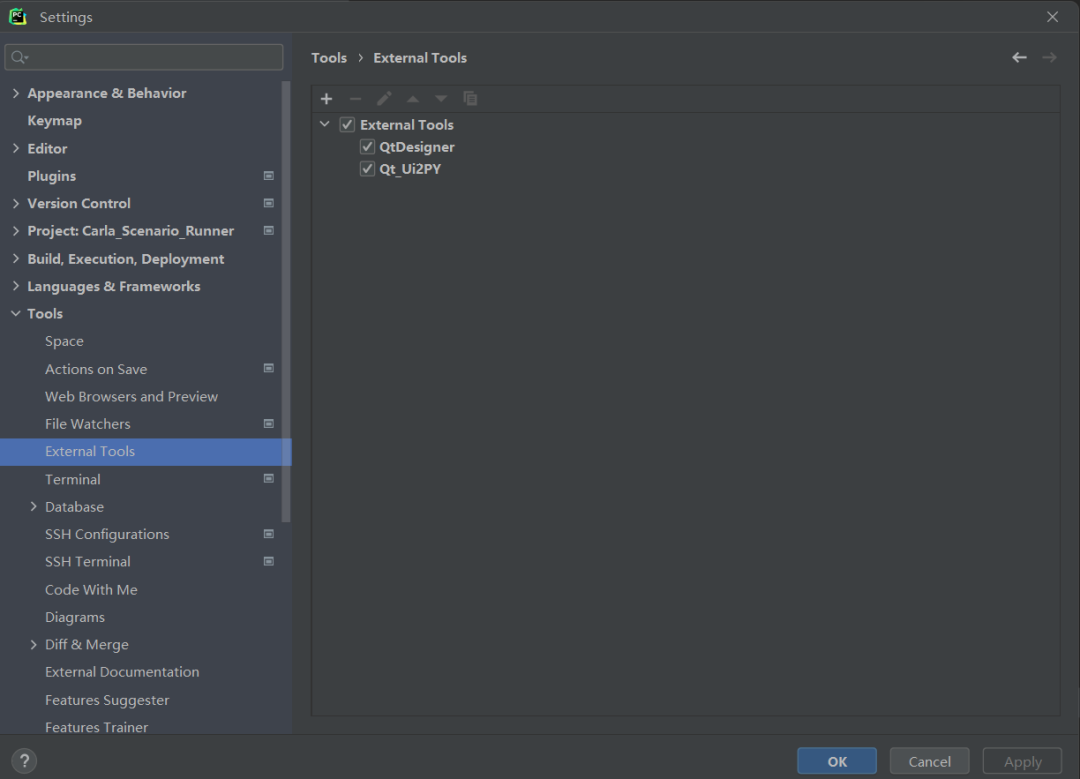Click the Copy tool icon
This screenshot has width=1080, height=779.
[470, 98]
